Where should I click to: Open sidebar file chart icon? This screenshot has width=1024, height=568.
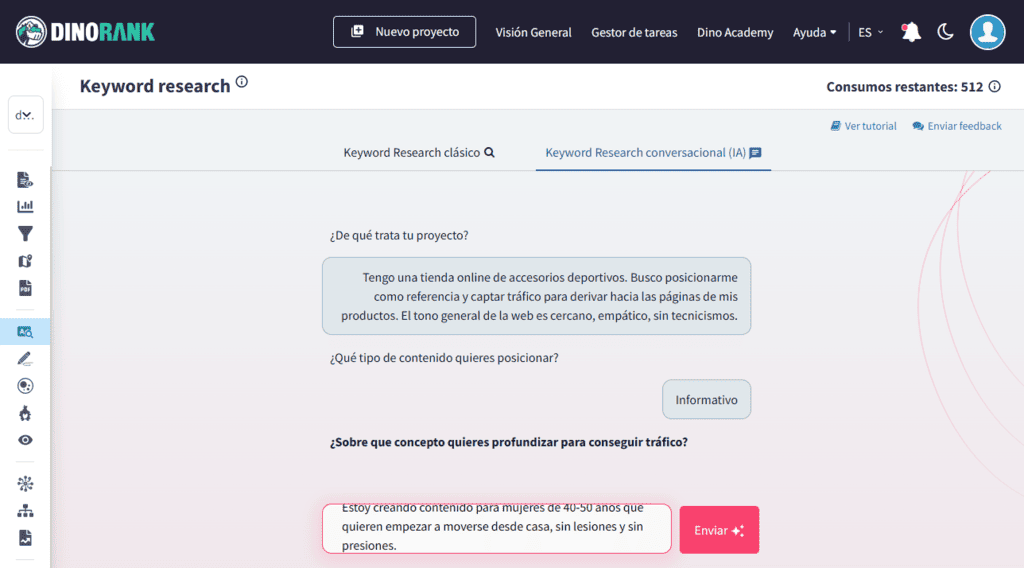[25, 538]
